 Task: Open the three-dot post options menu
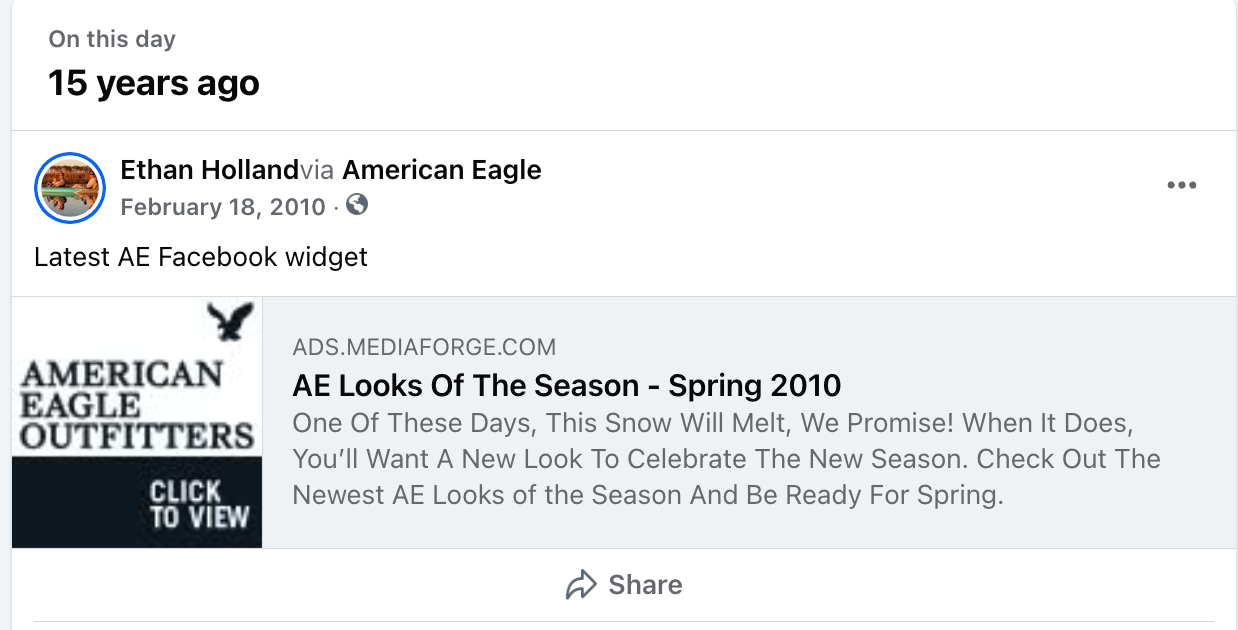[x=1181, y=185]
